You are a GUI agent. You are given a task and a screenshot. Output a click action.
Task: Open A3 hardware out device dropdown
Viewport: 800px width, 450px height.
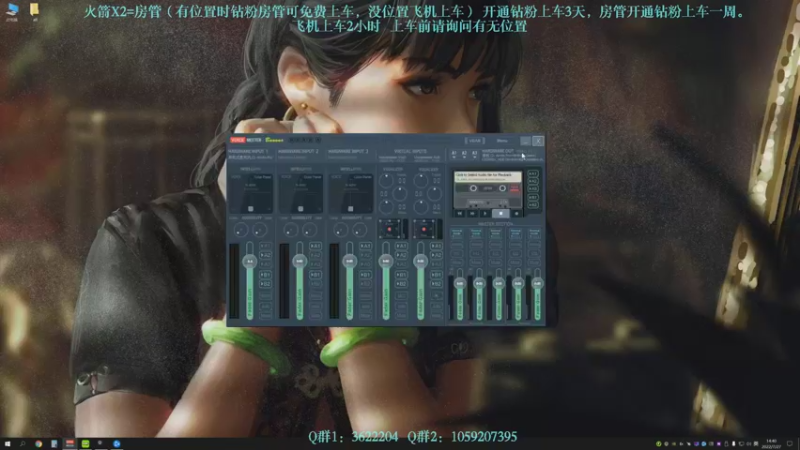point(474,154)
